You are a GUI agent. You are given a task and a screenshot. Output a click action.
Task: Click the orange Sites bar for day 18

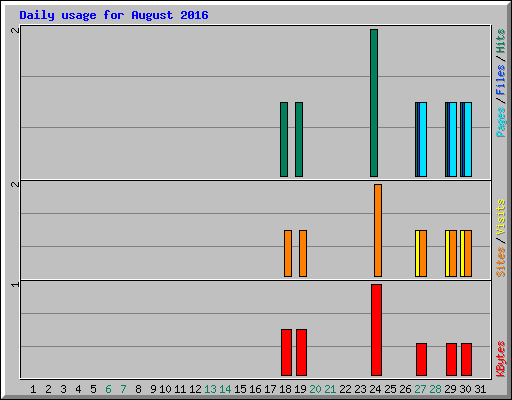click(x=288, y=253)
